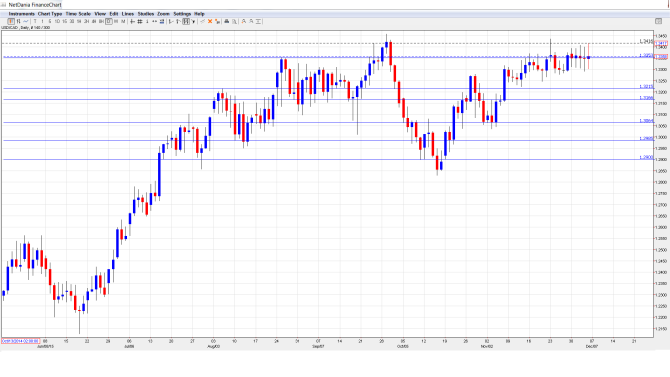Screen dimensions: 670x377
Task: Click the horizontal double-arrow toolbar icon
Action: click(x=155, y=21)
